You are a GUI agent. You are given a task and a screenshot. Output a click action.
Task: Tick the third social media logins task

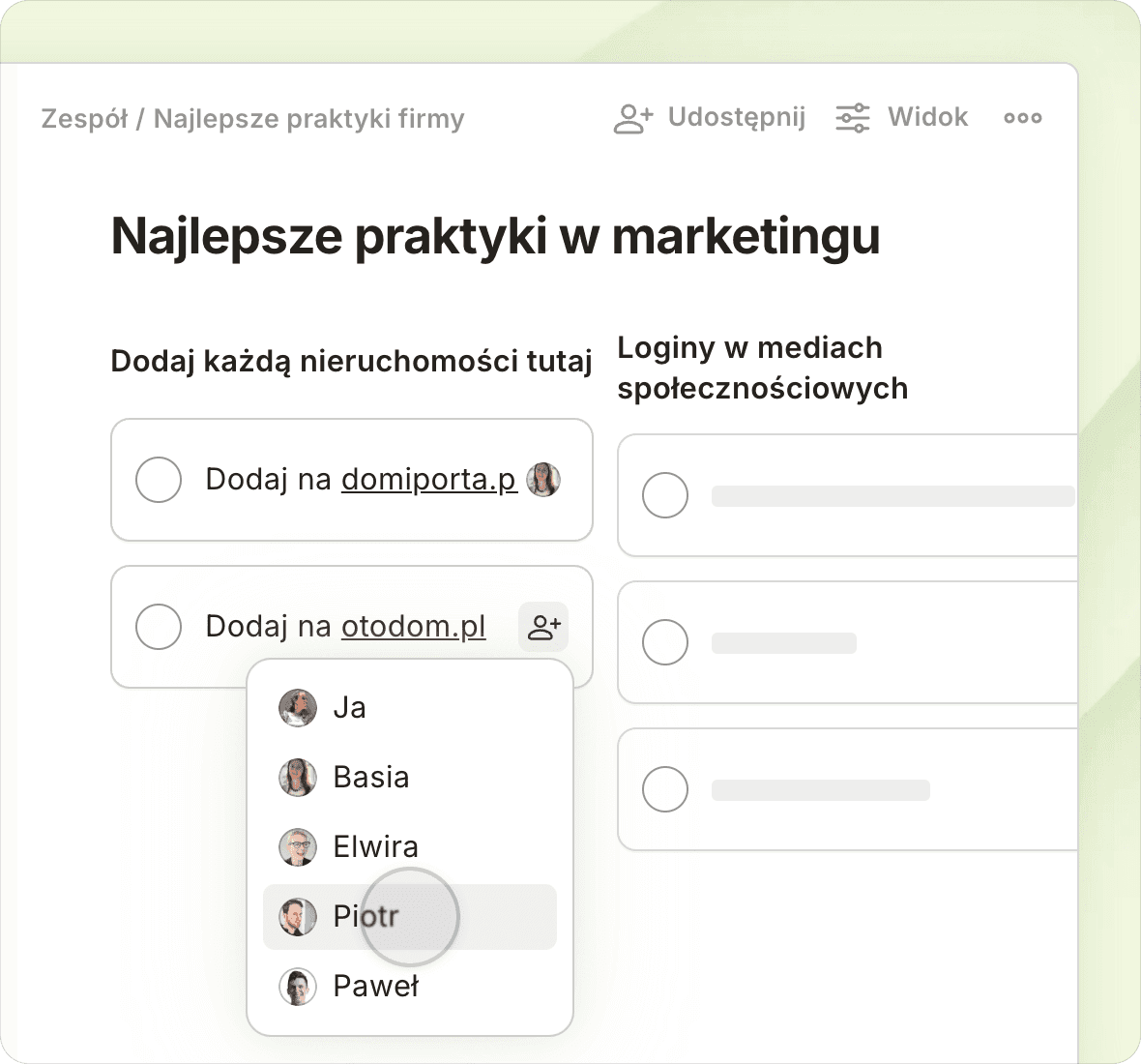(x=665, y=789)
